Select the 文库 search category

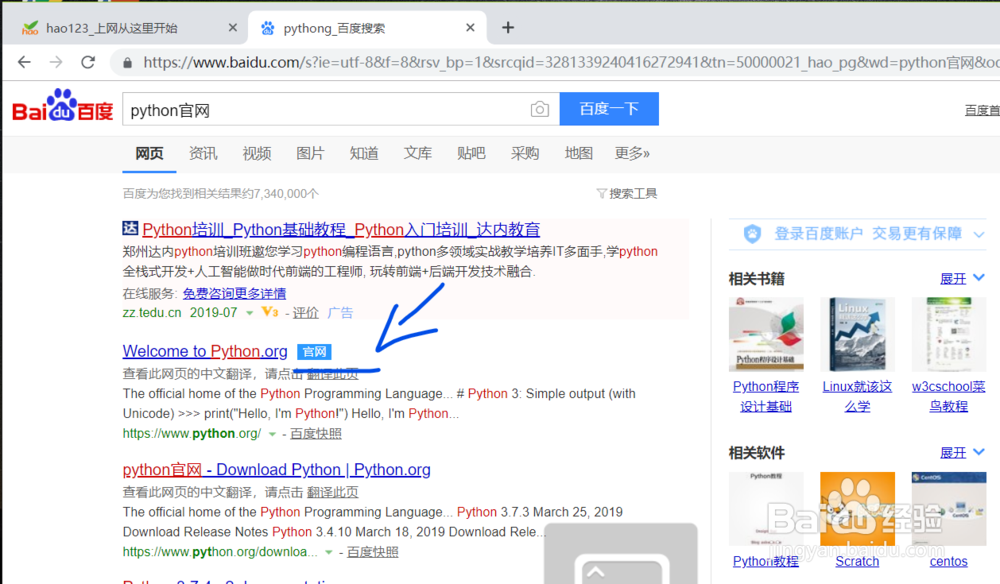[x=418, y=153]
